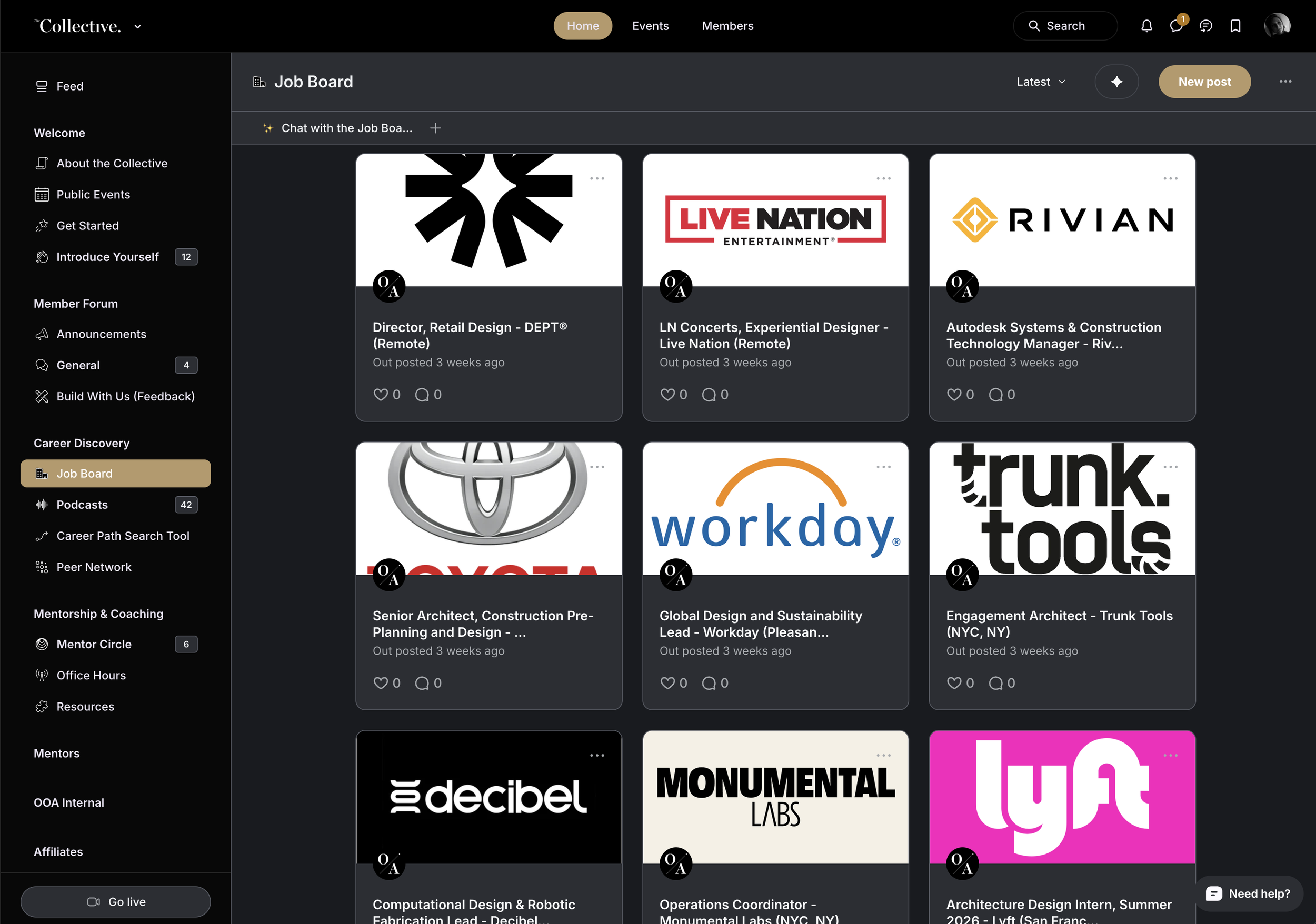Open three-dot menu on Live Nation card
1316x924 pixels.
pos(883,178)
